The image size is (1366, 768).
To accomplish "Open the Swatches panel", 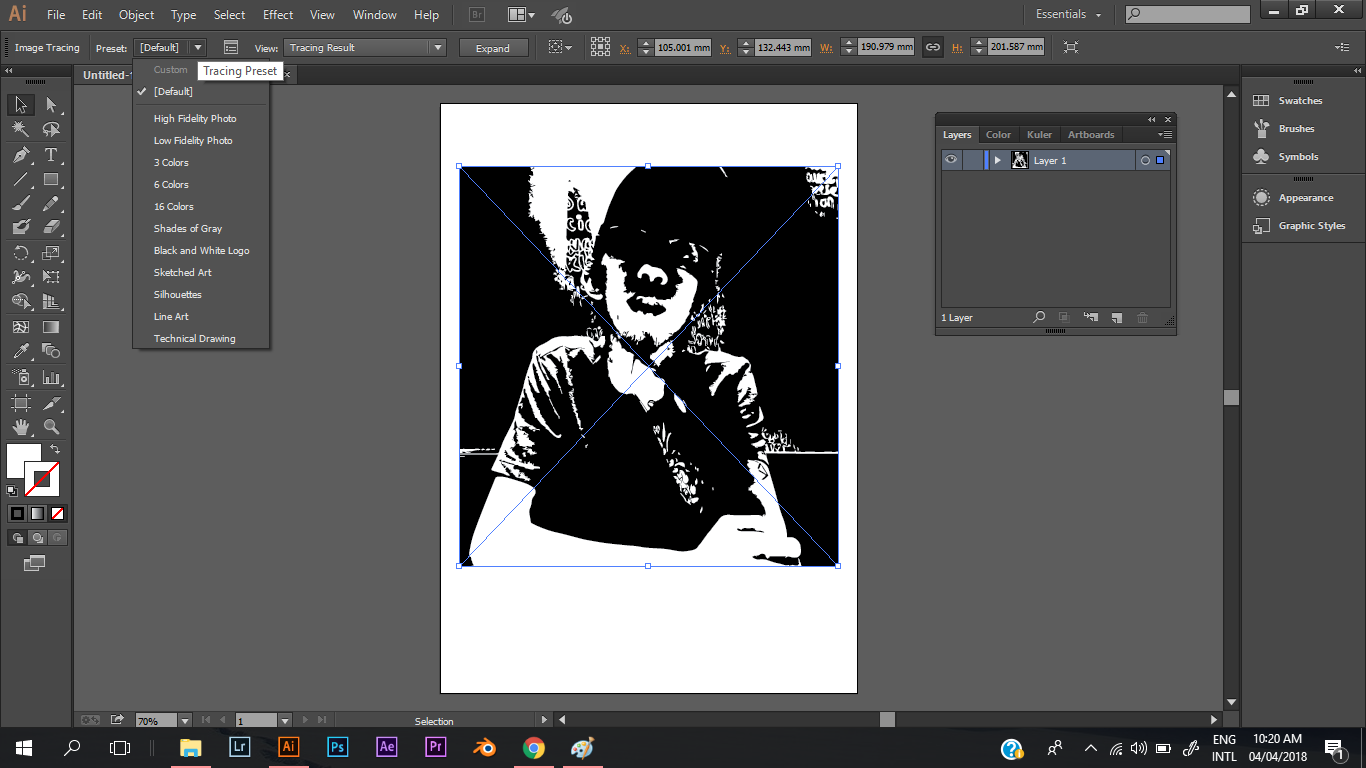I will 1300,101.
